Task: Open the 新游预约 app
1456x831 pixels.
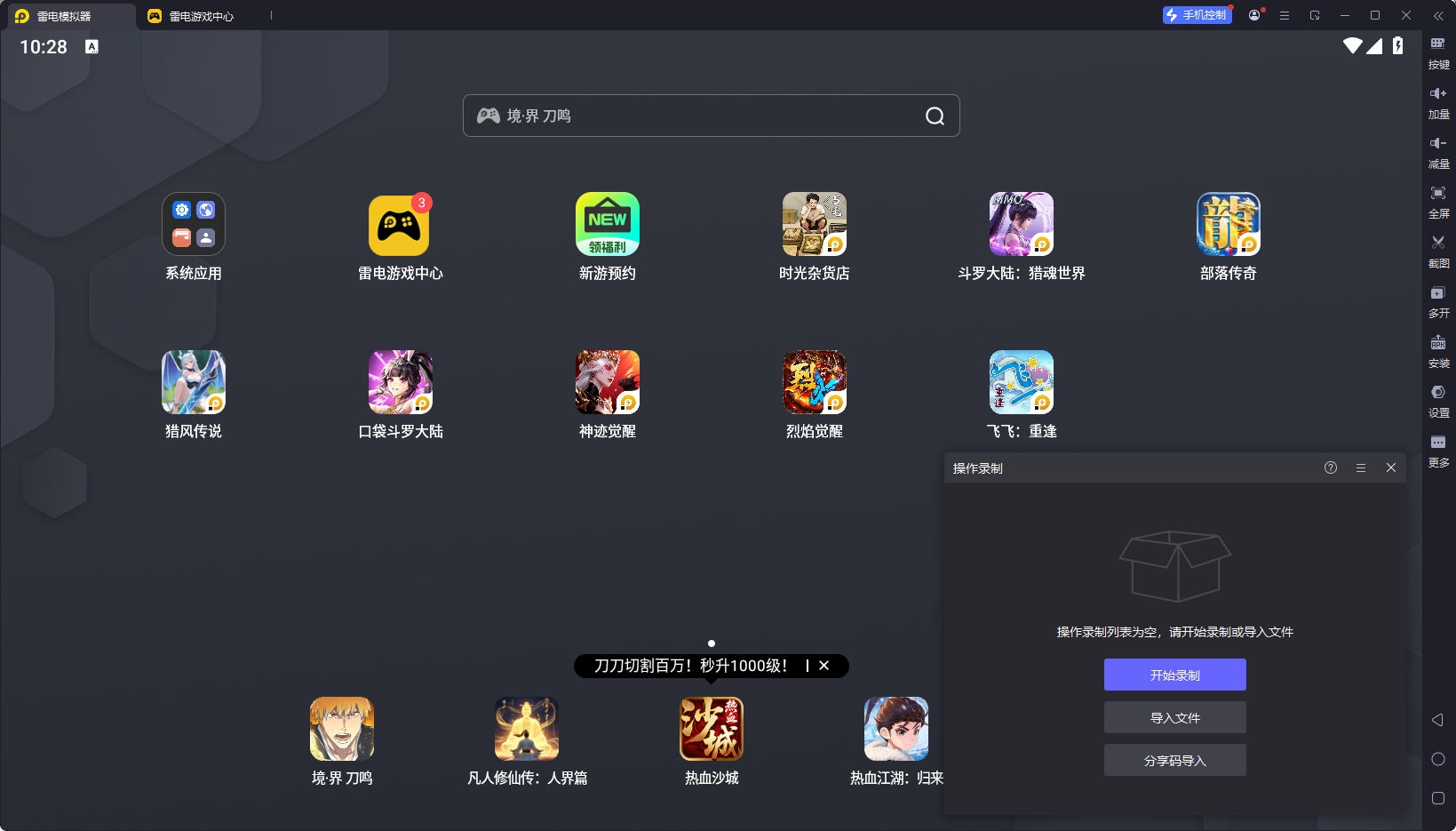Action: pyautogui.click(x=608, y=224)
